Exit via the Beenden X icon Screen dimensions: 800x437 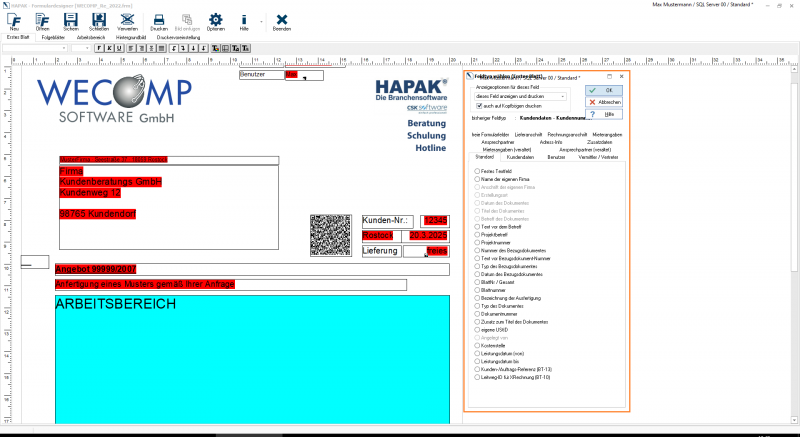[282, 21]
